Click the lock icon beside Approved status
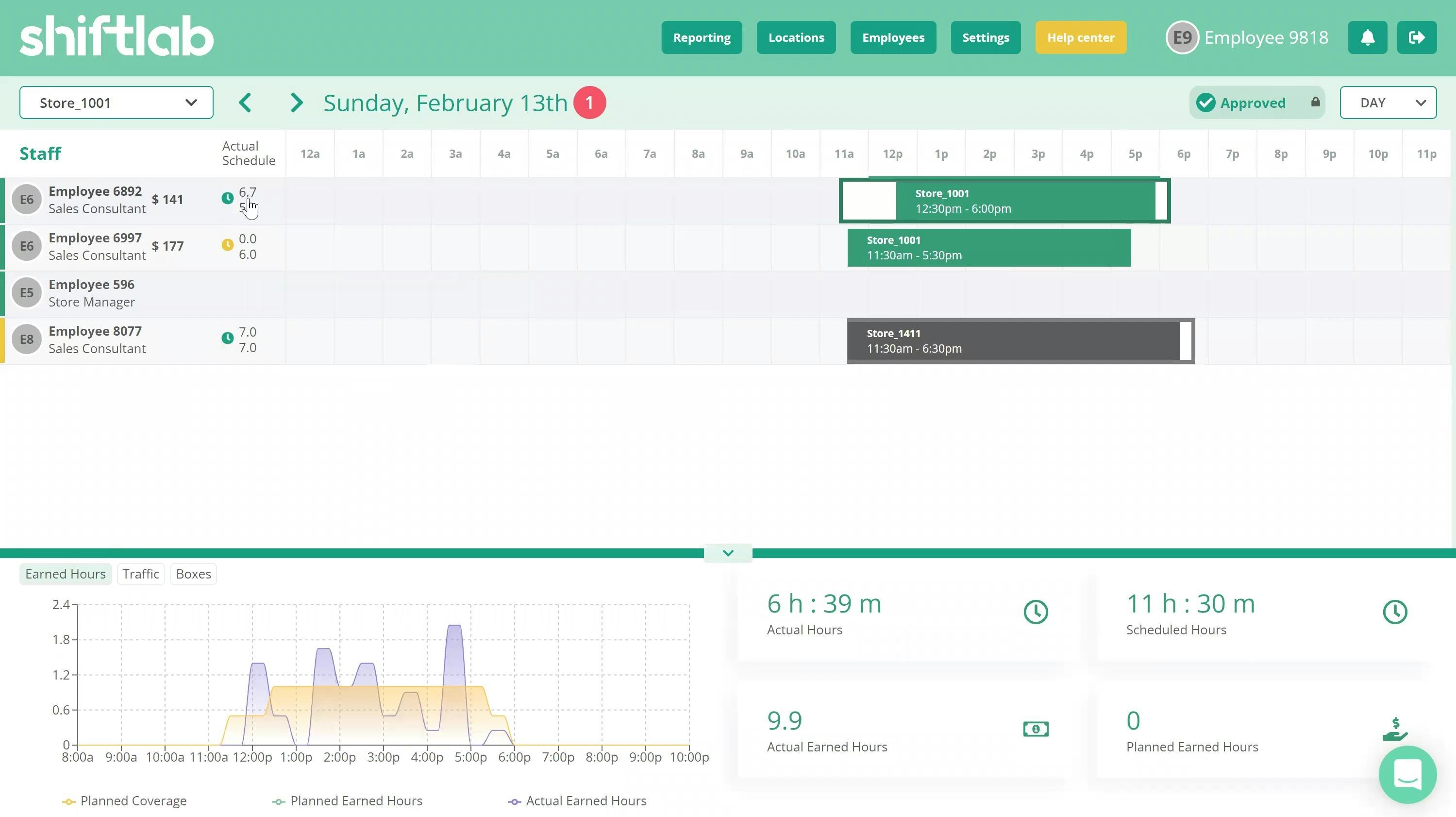 [1315, 102]
